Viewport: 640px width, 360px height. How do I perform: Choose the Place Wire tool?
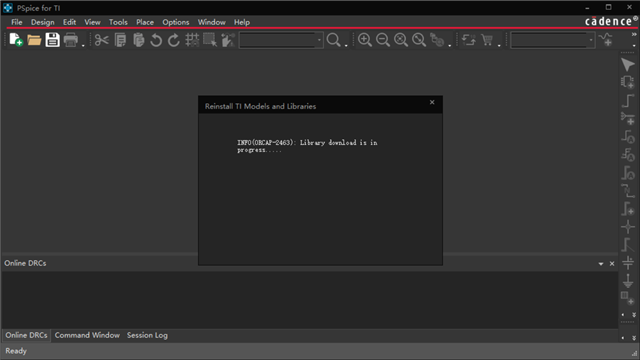click(628, 100)
